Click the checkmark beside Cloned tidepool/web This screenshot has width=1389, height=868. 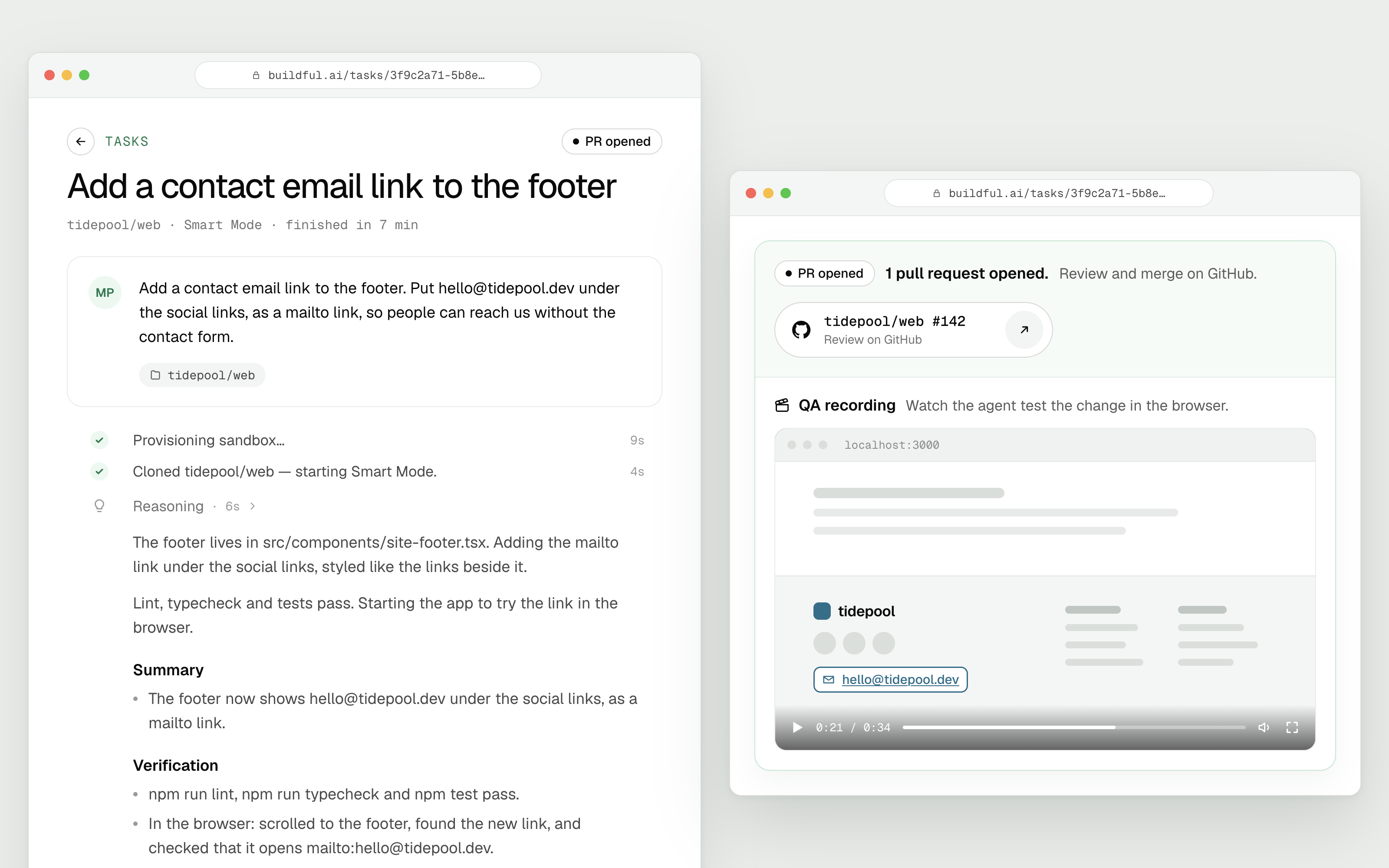coord(99,471)
